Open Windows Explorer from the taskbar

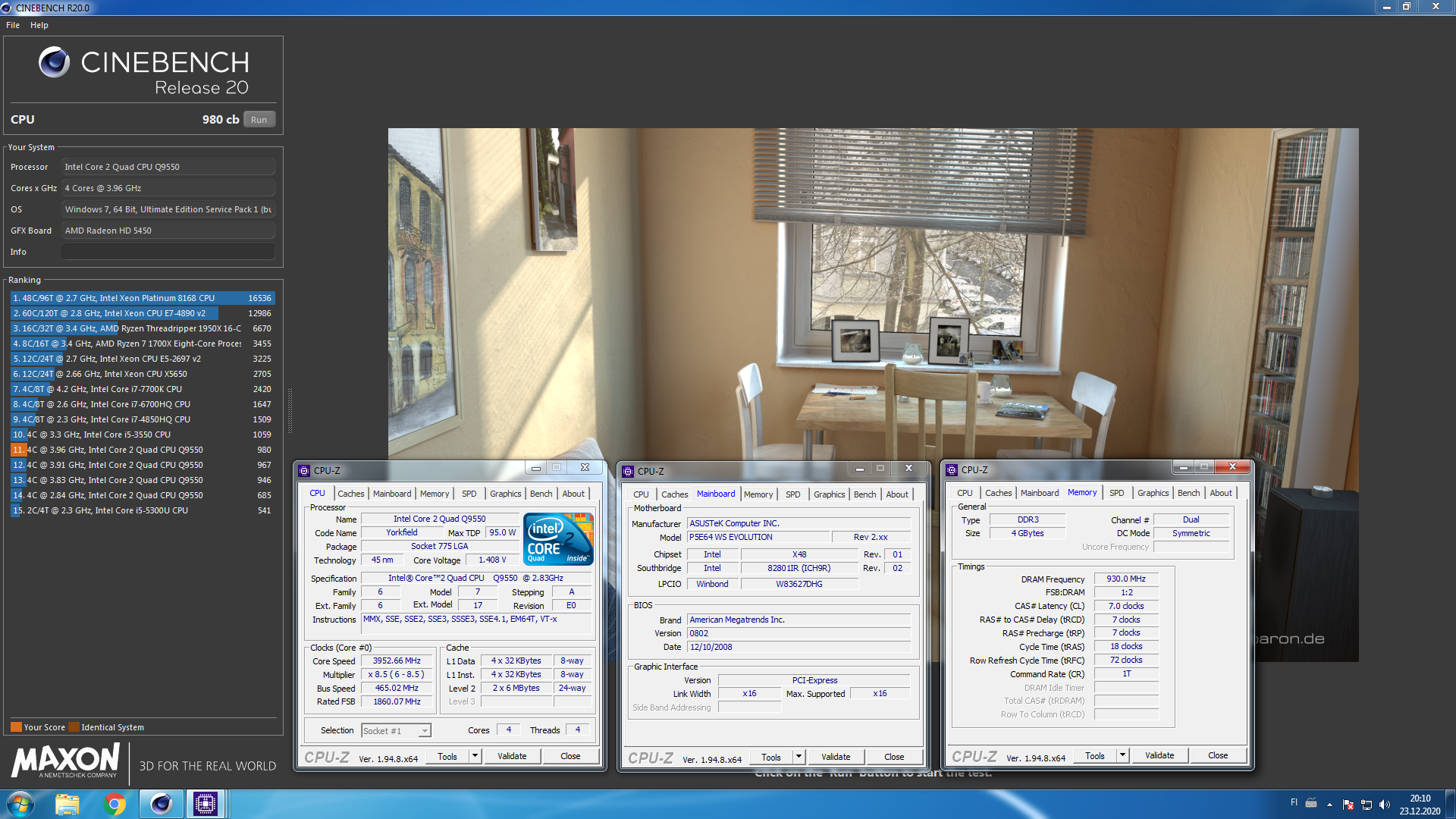click(67, 804)
